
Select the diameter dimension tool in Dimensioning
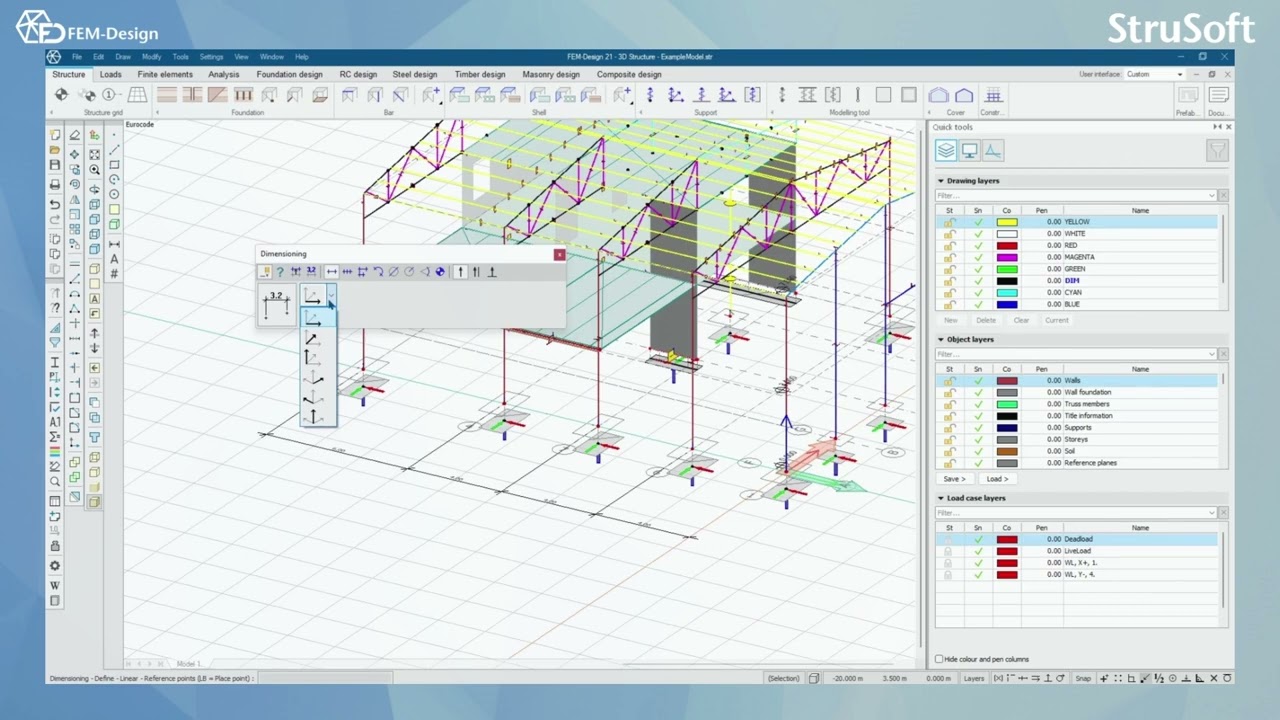394,272
